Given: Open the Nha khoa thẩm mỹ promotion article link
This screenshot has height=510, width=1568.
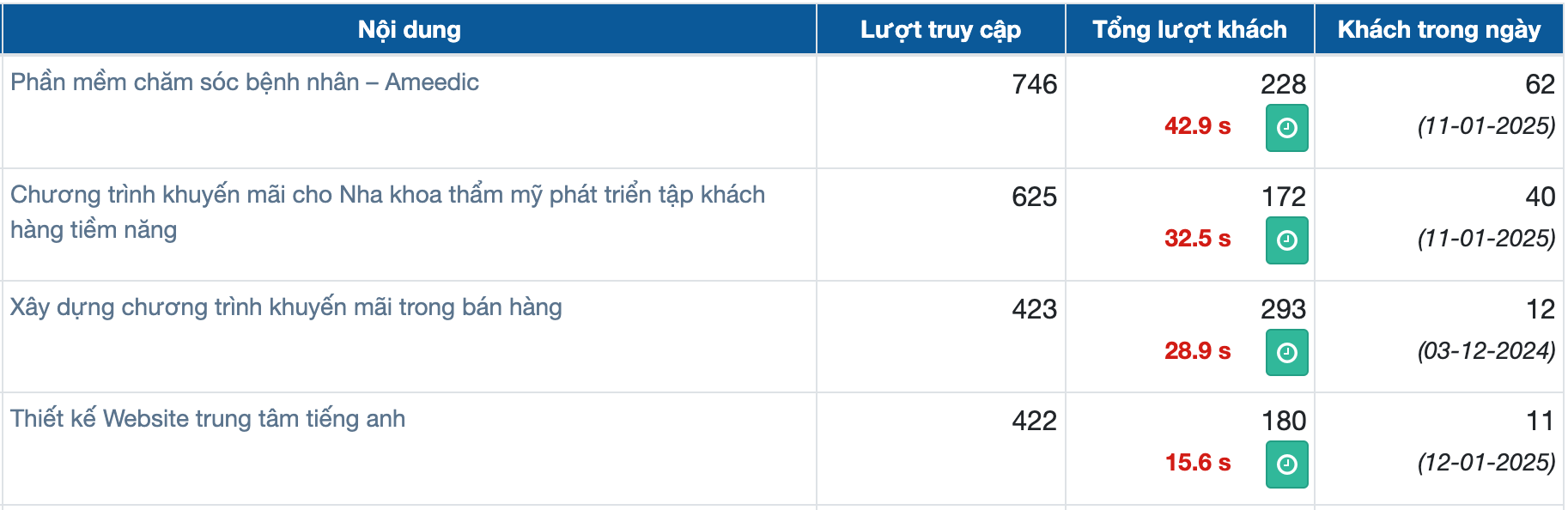Looking at the screenshot, I should click(387, 212).
